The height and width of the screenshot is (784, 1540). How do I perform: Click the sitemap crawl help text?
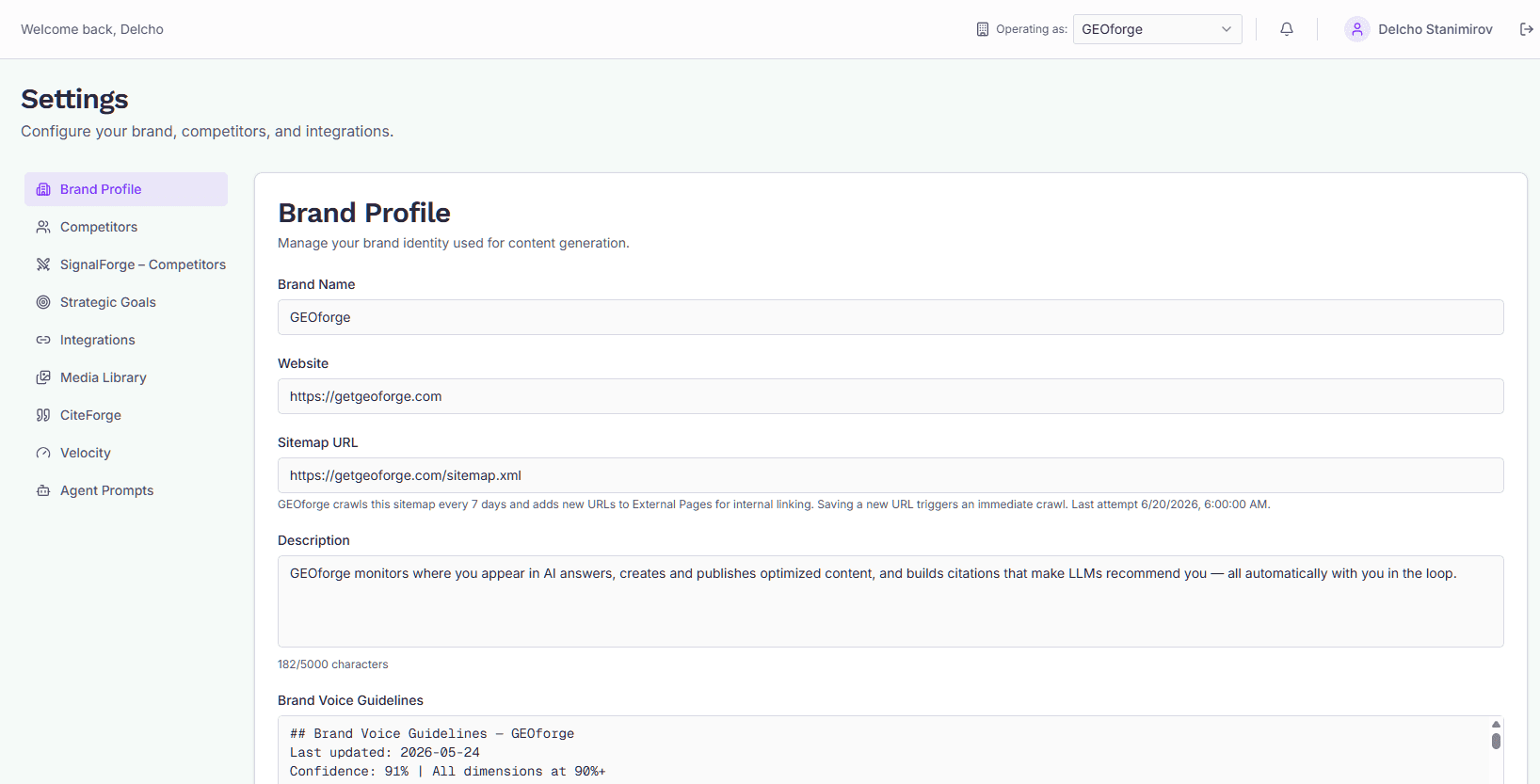click(x=774, y=504)
